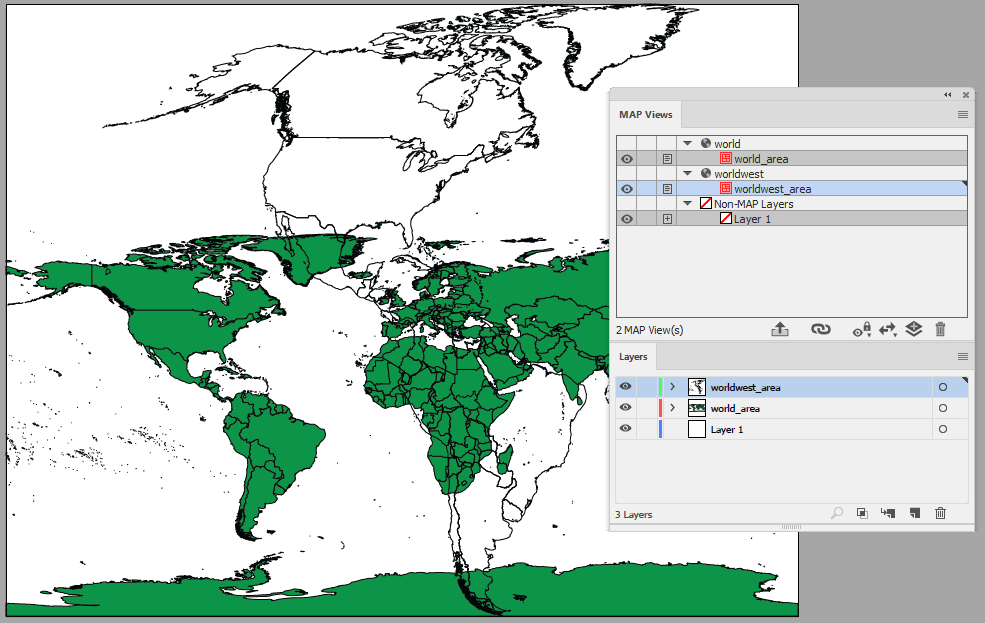Create a new layer using the Layers panel icon
The image size is (985, 623).
pos(913,513)
